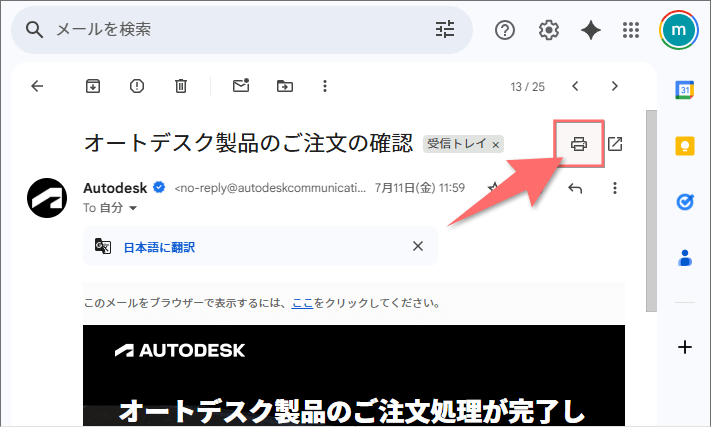Click the date 7月11日(金) 11:59
This screenshot has width=711, height=427.
click(x=420, y=188)
